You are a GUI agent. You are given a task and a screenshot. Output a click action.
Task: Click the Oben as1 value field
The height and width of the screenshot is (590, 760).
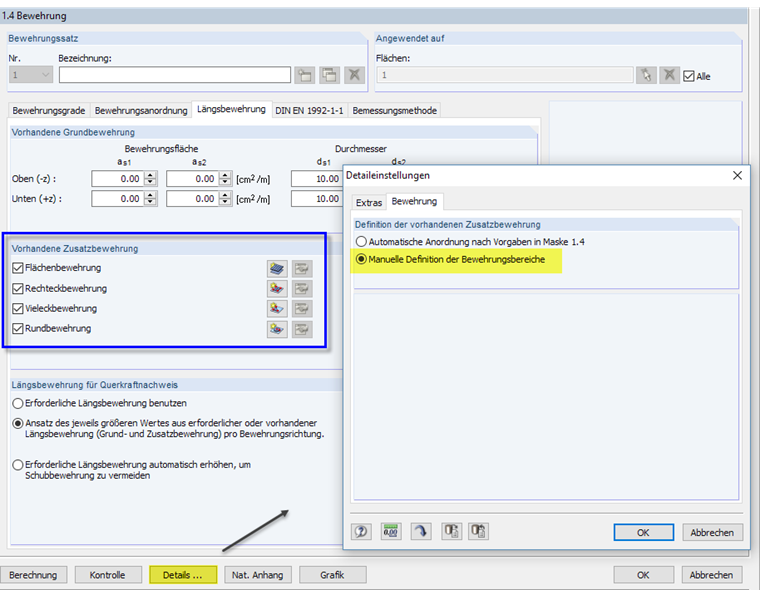tap(118, 179)
